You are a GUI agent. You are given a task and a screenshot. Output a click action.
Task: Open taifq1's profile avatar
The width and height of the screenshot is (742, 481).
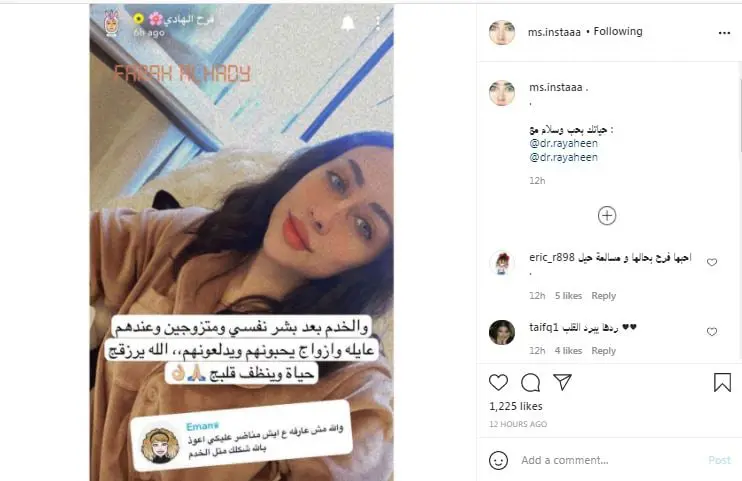coord(502,332)
